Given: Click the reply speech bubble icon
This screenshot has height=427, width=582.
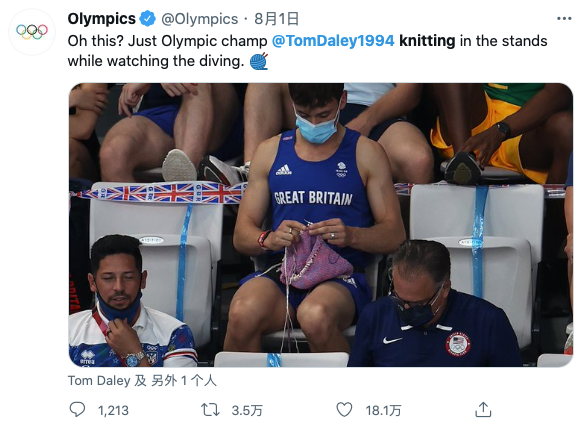Looking at the screenshot, I should click(77, 410).
